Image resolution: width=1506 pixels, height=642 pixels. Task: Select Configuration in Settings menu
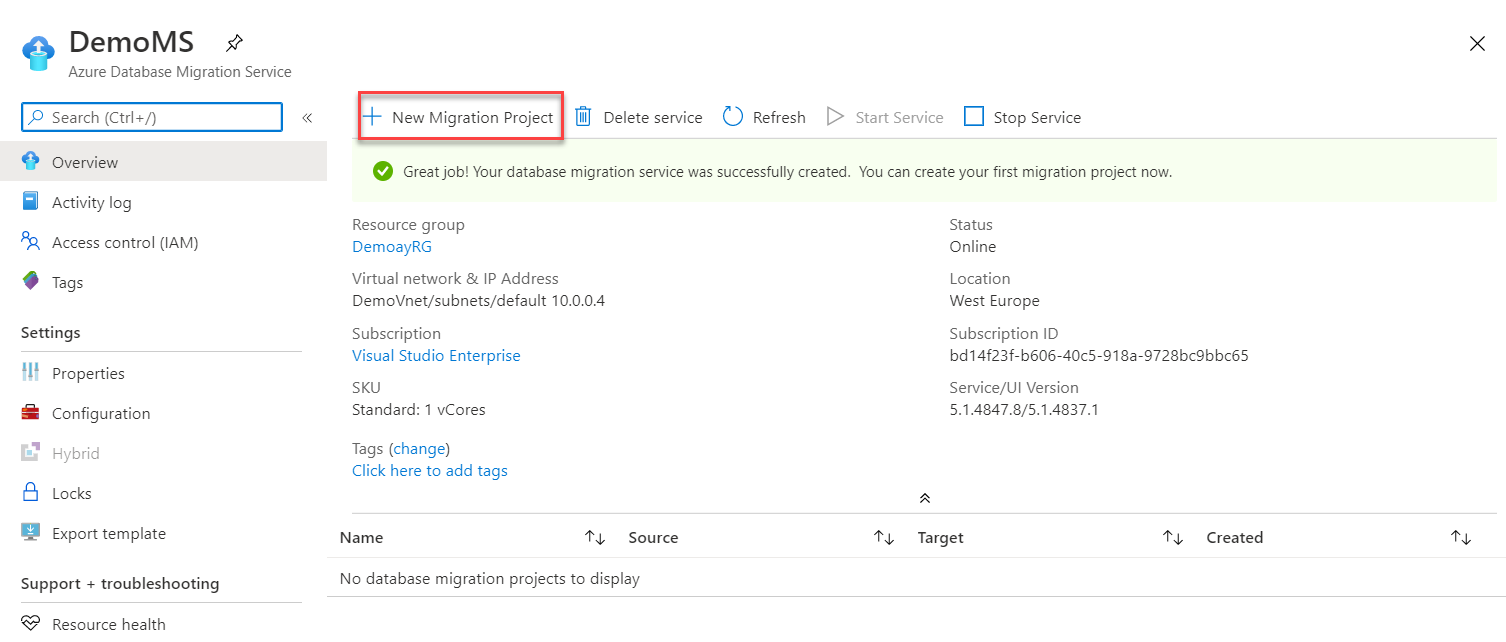click(100, 413)
